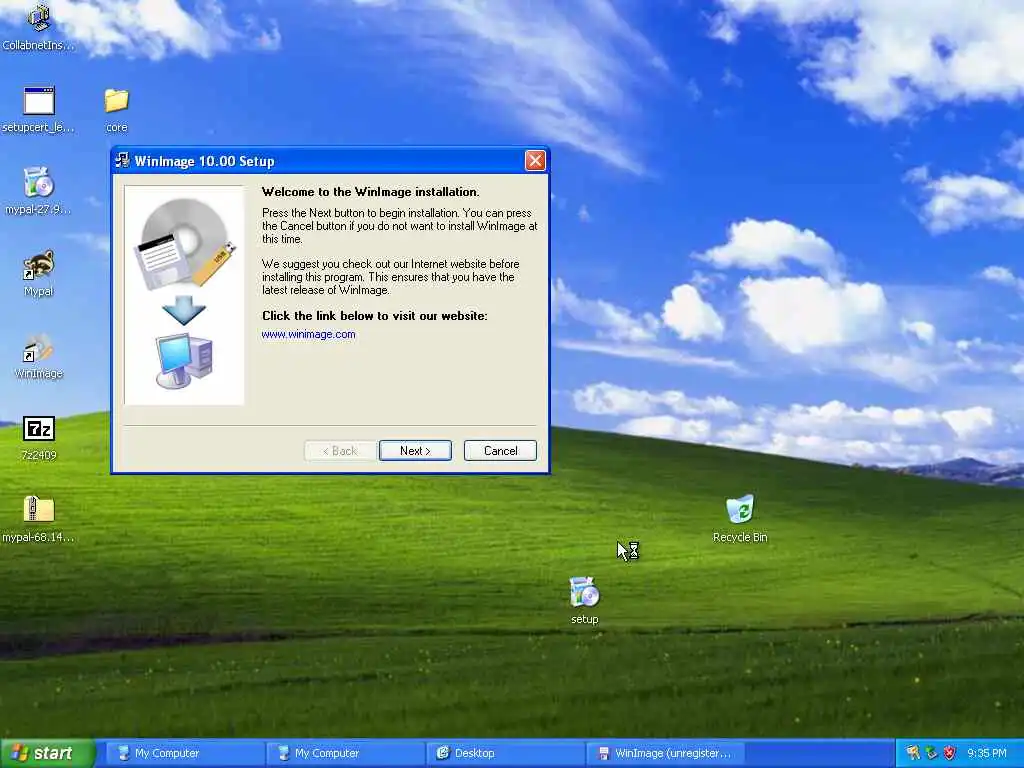This screenshot has height=768, width=1024.
Task: Select the Recycle Bin icon
Action: coord(740,519)
